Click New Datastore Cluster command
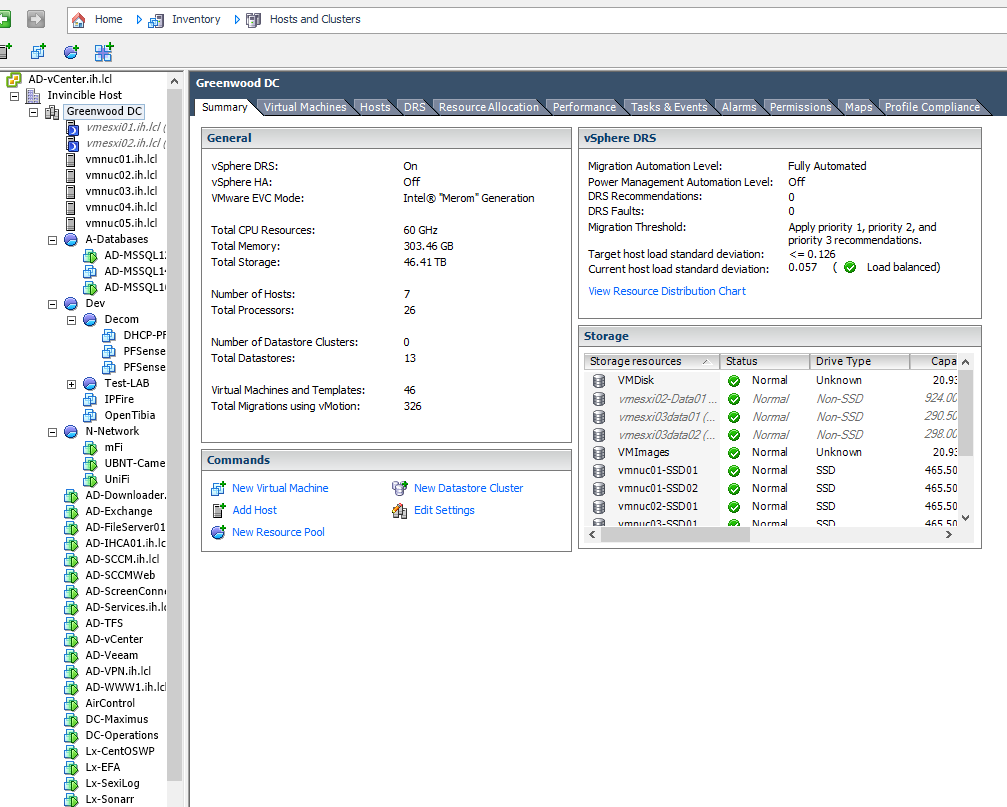1007x807 pixels. pyautogui.click(x=467, y=488)
